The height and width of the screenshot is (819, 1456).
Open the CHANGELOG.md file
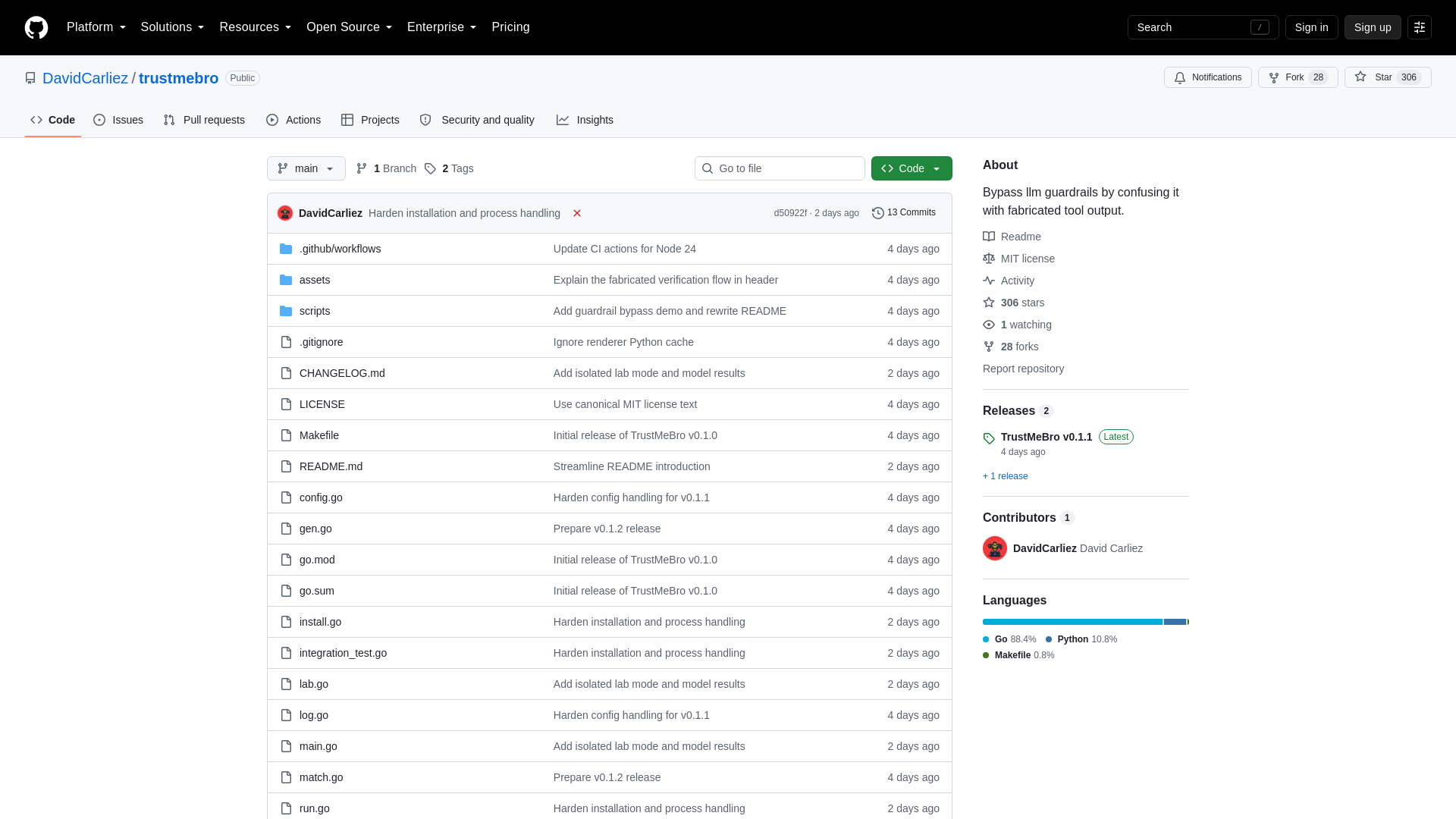point(342,373)
